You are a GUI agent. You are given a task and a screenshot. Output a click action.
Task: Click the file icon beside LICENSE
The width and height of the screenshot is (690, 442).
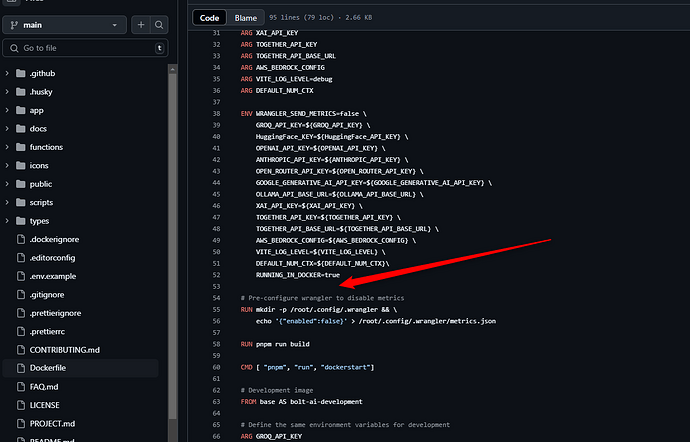coord(21,405)
